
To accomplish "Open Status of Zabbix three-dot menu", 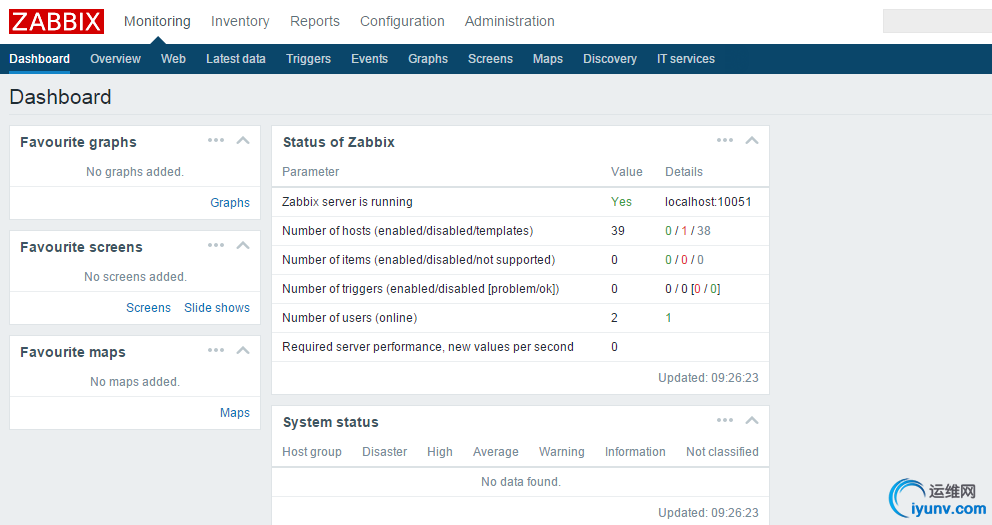I will [x=725, y=140].
